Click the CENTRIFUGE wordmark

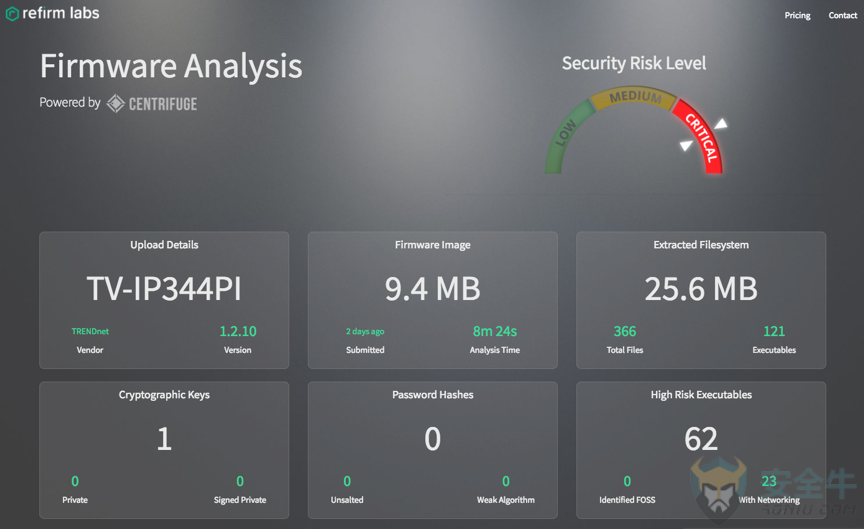click(163, 104)
